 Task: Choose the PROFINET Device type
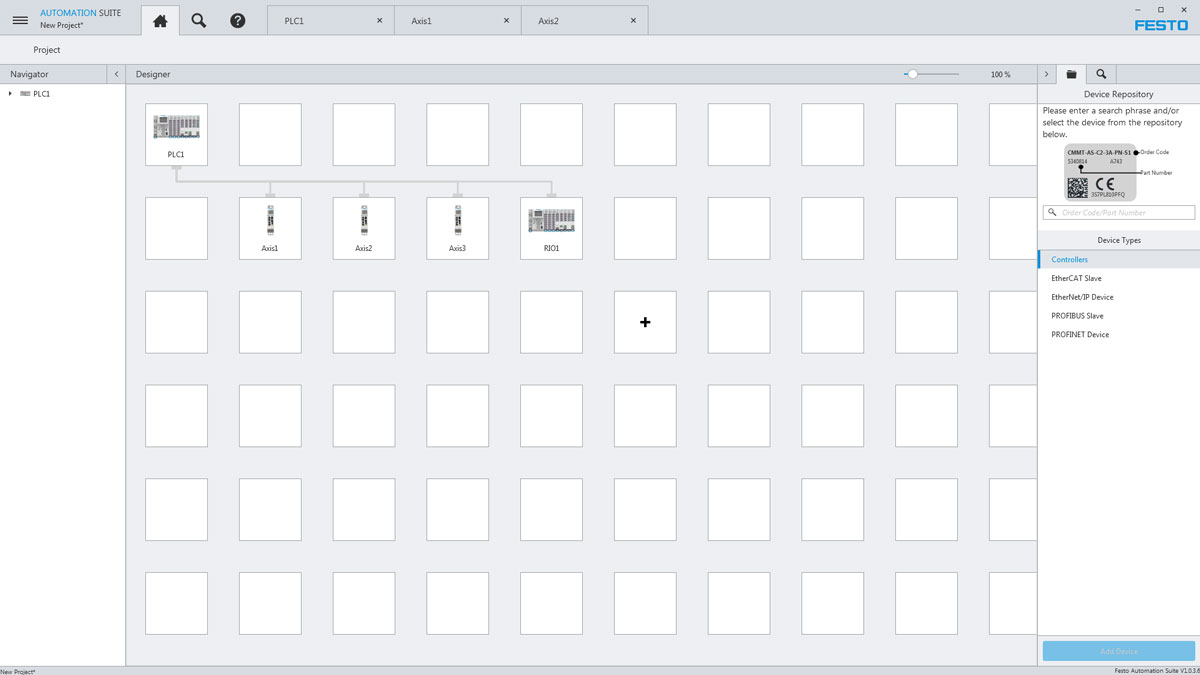click(1080, 335)
